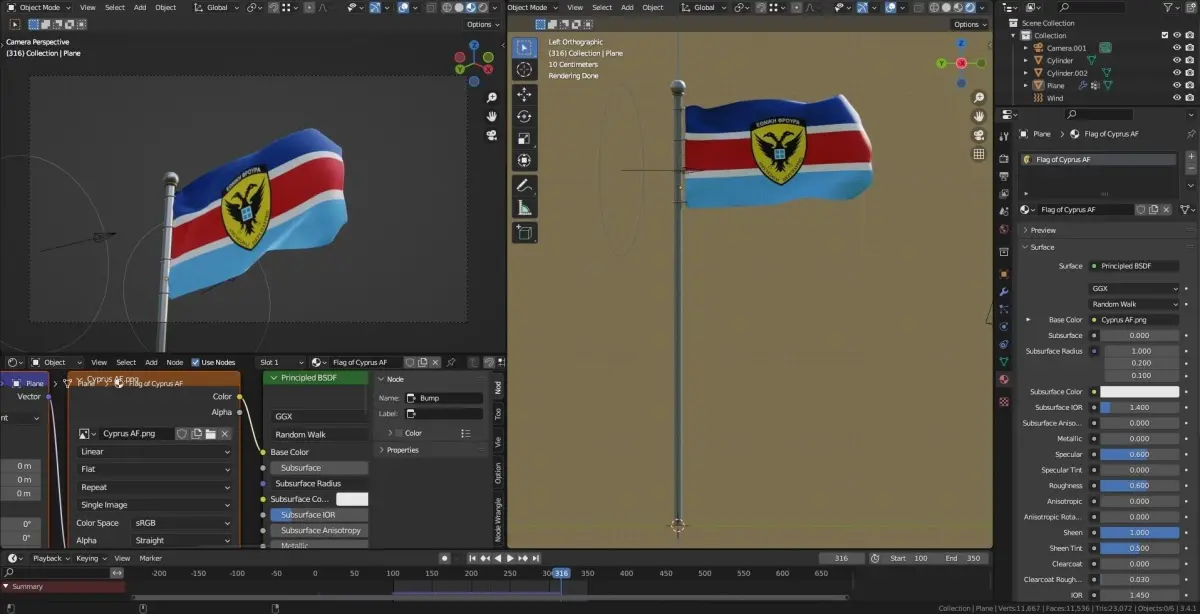Adjust the Sheen 1.000 slider
The image size is (1200, 614).
click(1139, 533)
